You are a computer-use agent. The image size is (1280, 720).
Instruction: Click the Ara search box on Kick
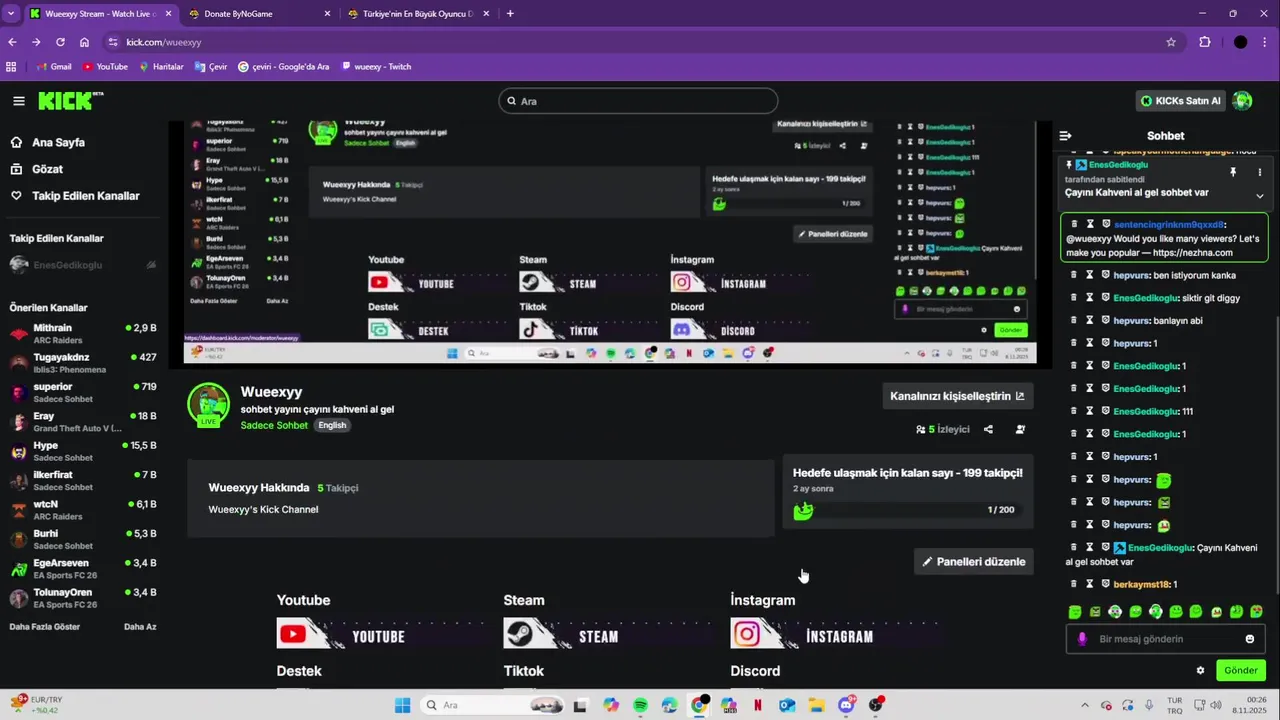[x=638, y=101]
